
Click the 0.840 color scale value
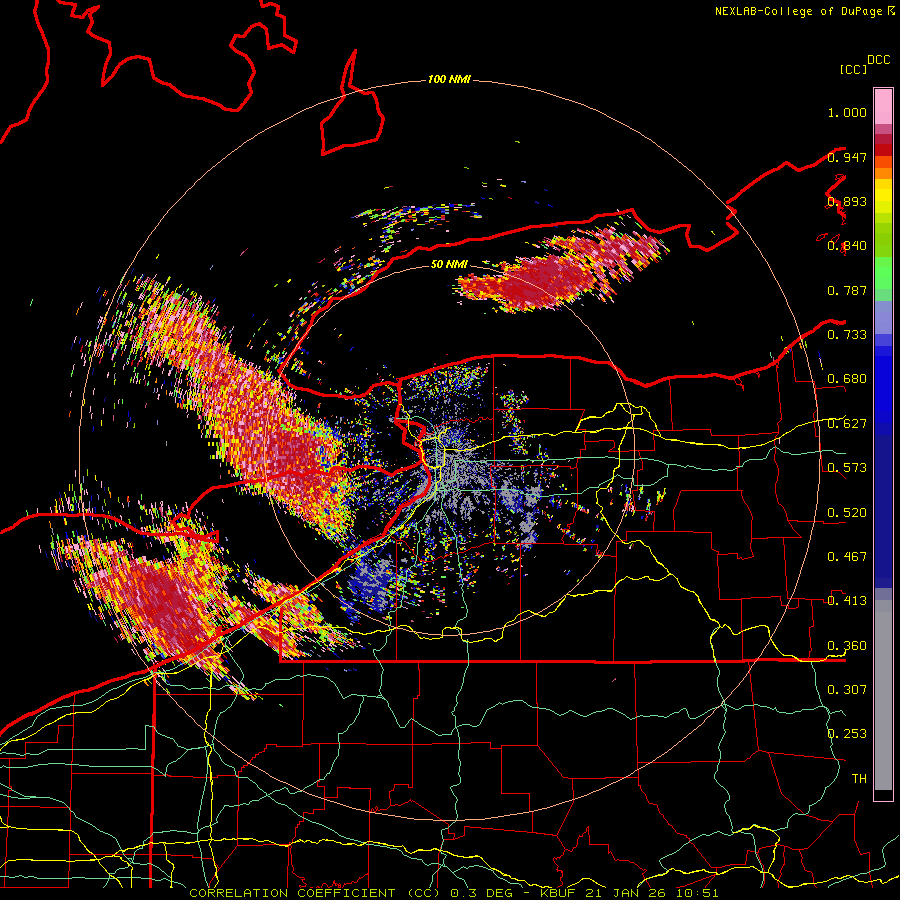(x=847, y=246)
